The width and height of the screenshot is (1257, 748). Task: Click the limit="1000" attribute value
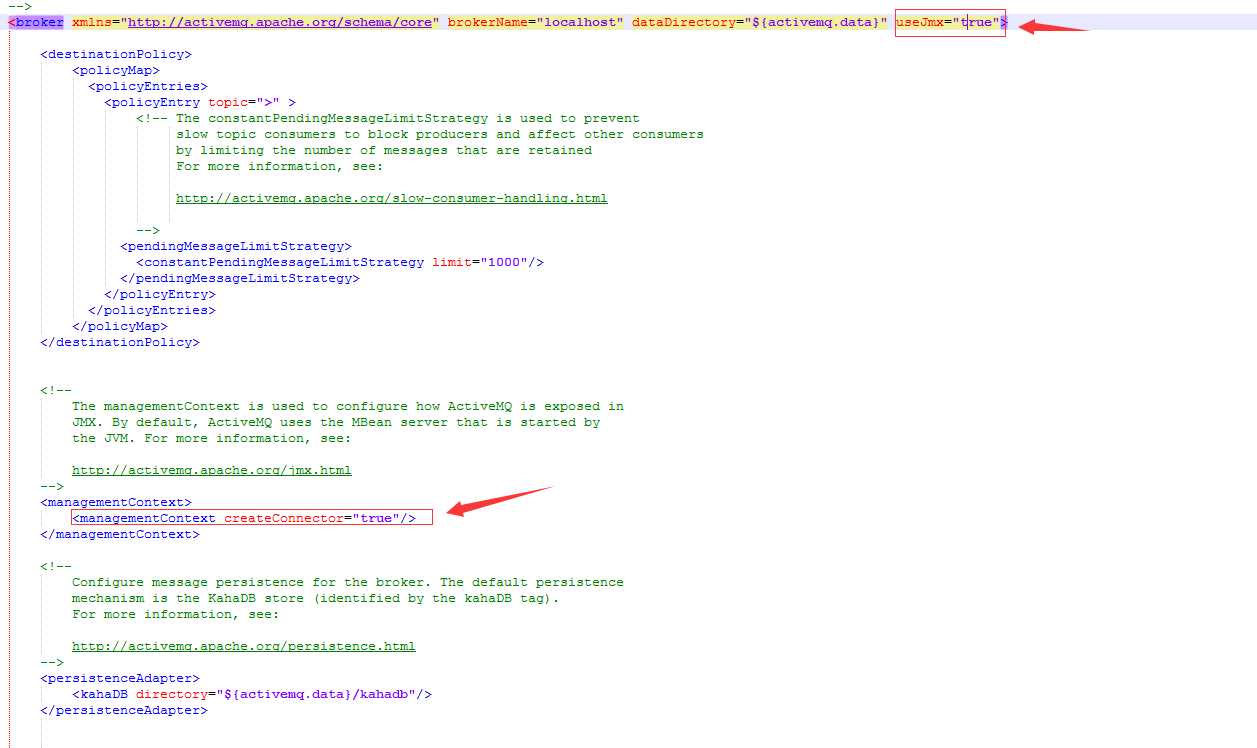point(480,262)
